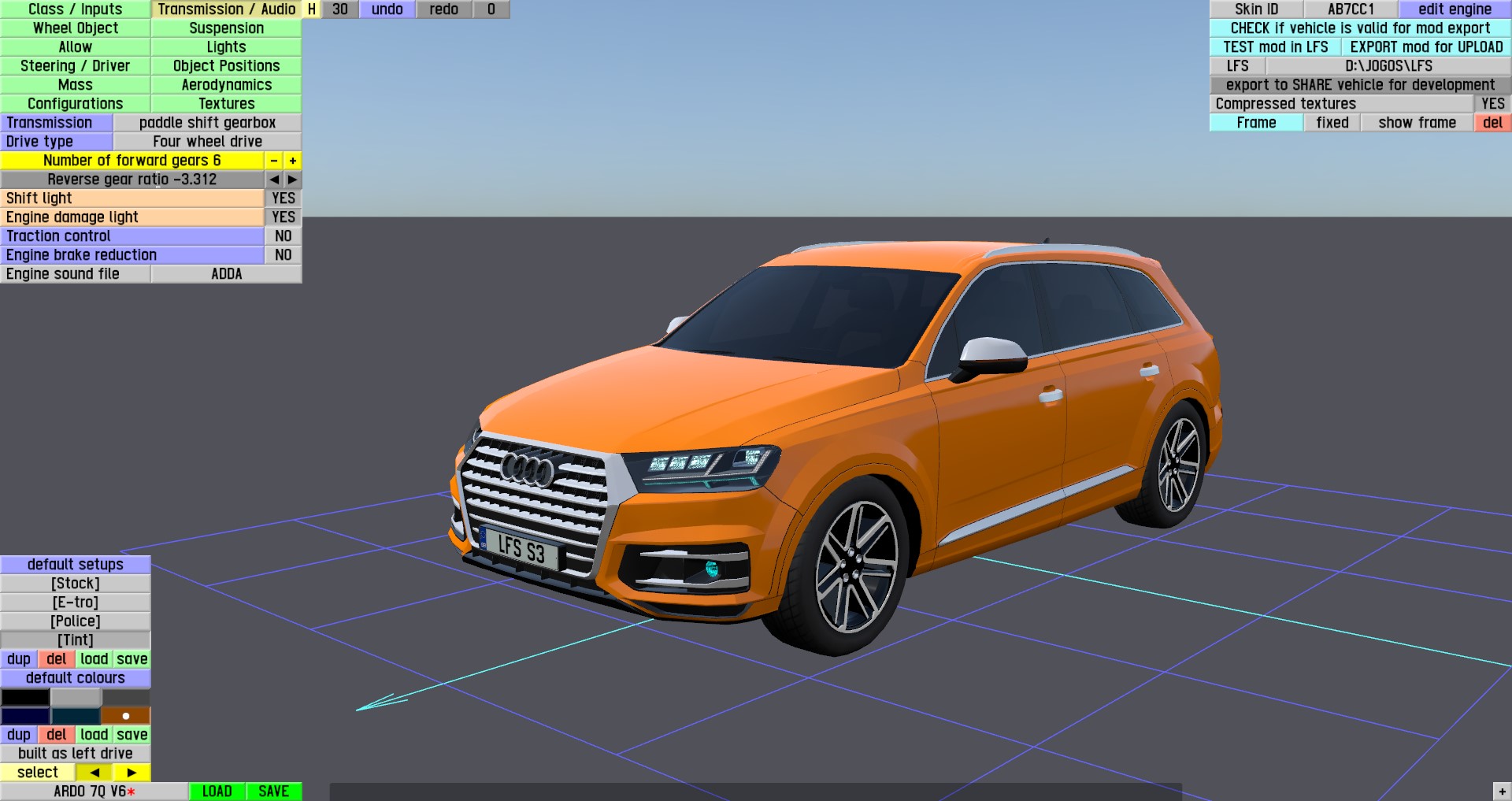Image resolution: width=1512 pixels, height=801 pixels.
Task: Click the plus button in bottom-right corner
Action: point(1502,792)
